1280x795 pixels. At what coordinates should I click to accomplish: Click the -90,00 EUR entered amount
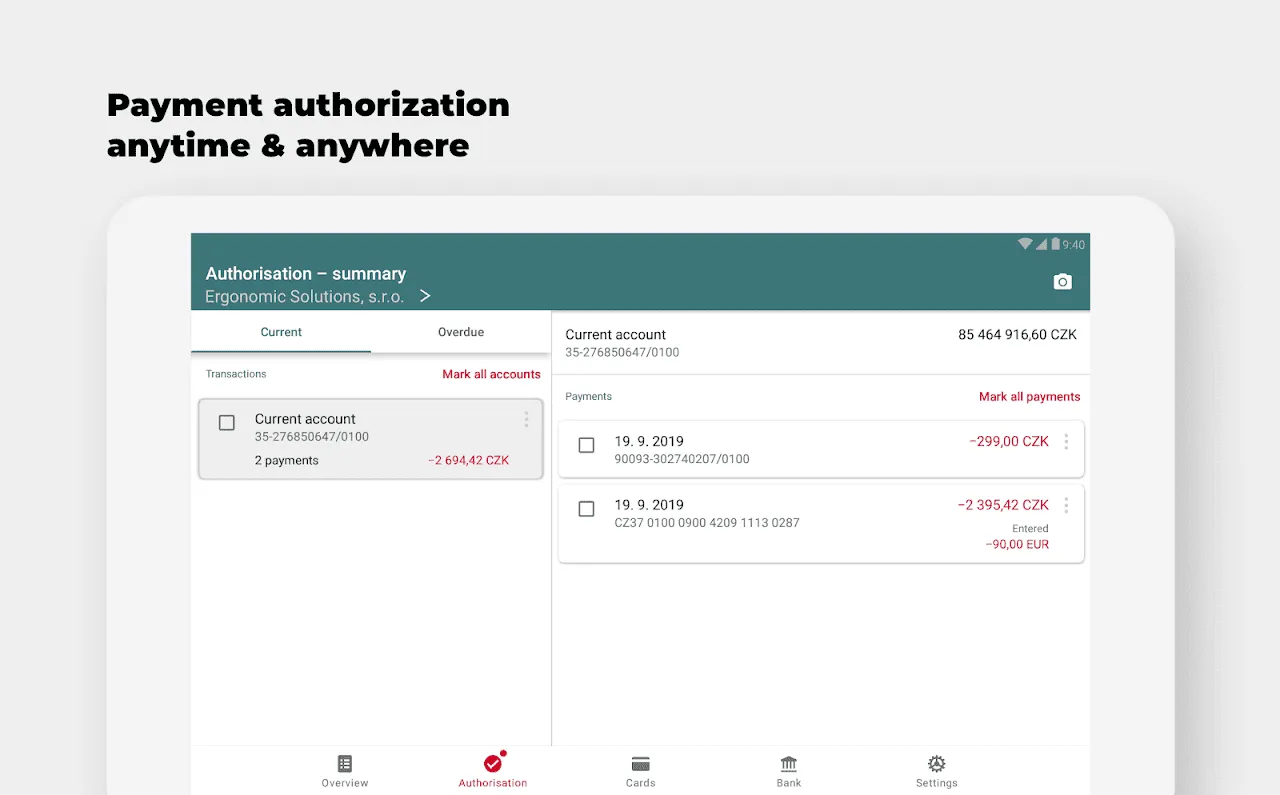(x=1017, y=545)
